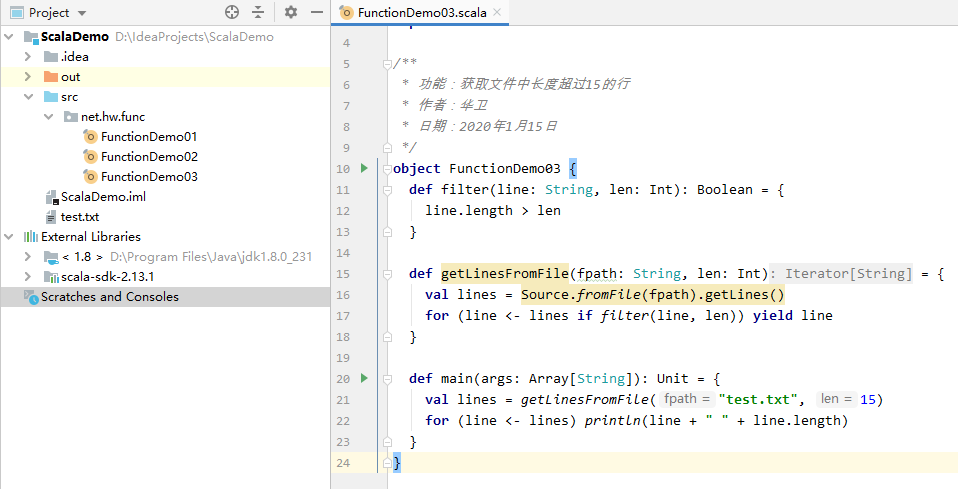Click the Boolean return type on line 11
Screen dimensions: 958x489
[725, 190]
